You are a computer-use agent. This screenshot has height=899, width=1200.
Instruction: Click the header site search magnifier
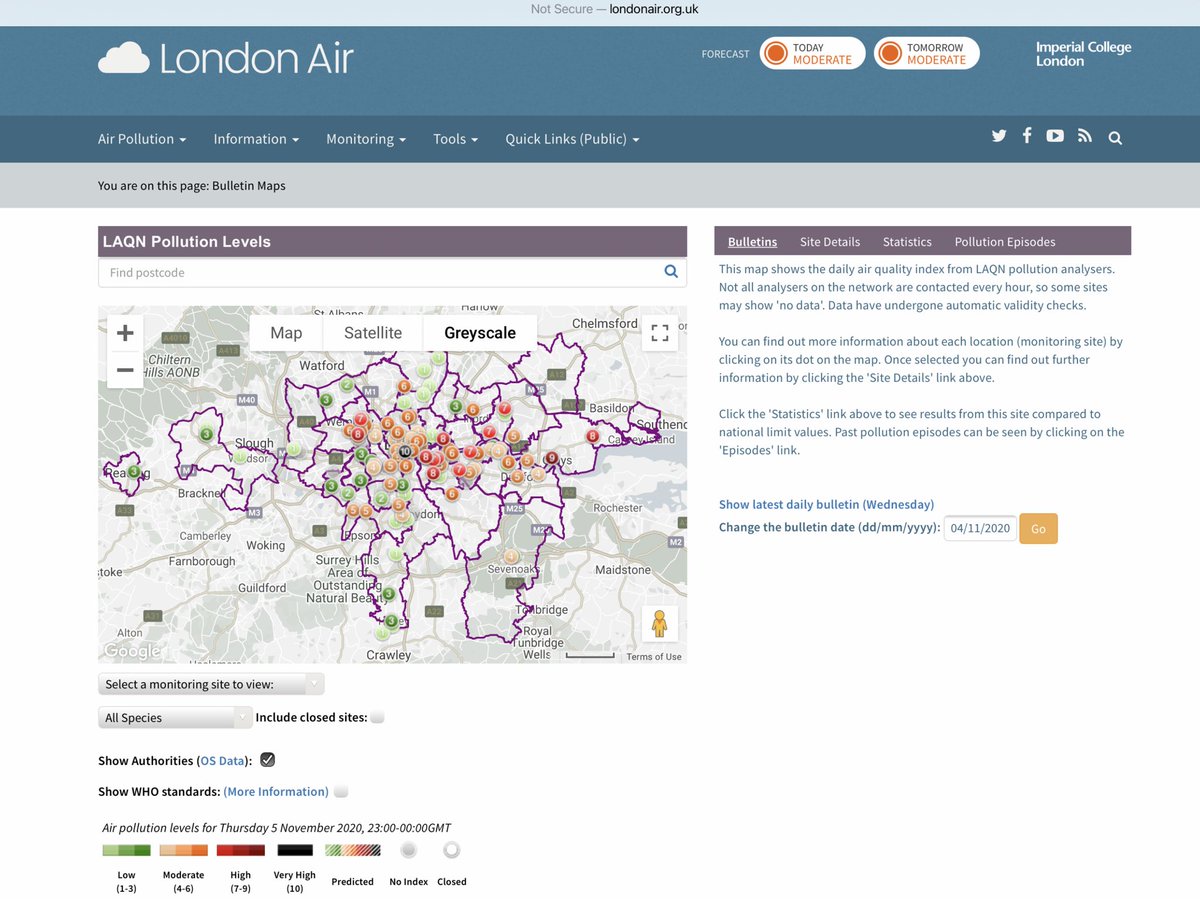(x=1115, y=138)
